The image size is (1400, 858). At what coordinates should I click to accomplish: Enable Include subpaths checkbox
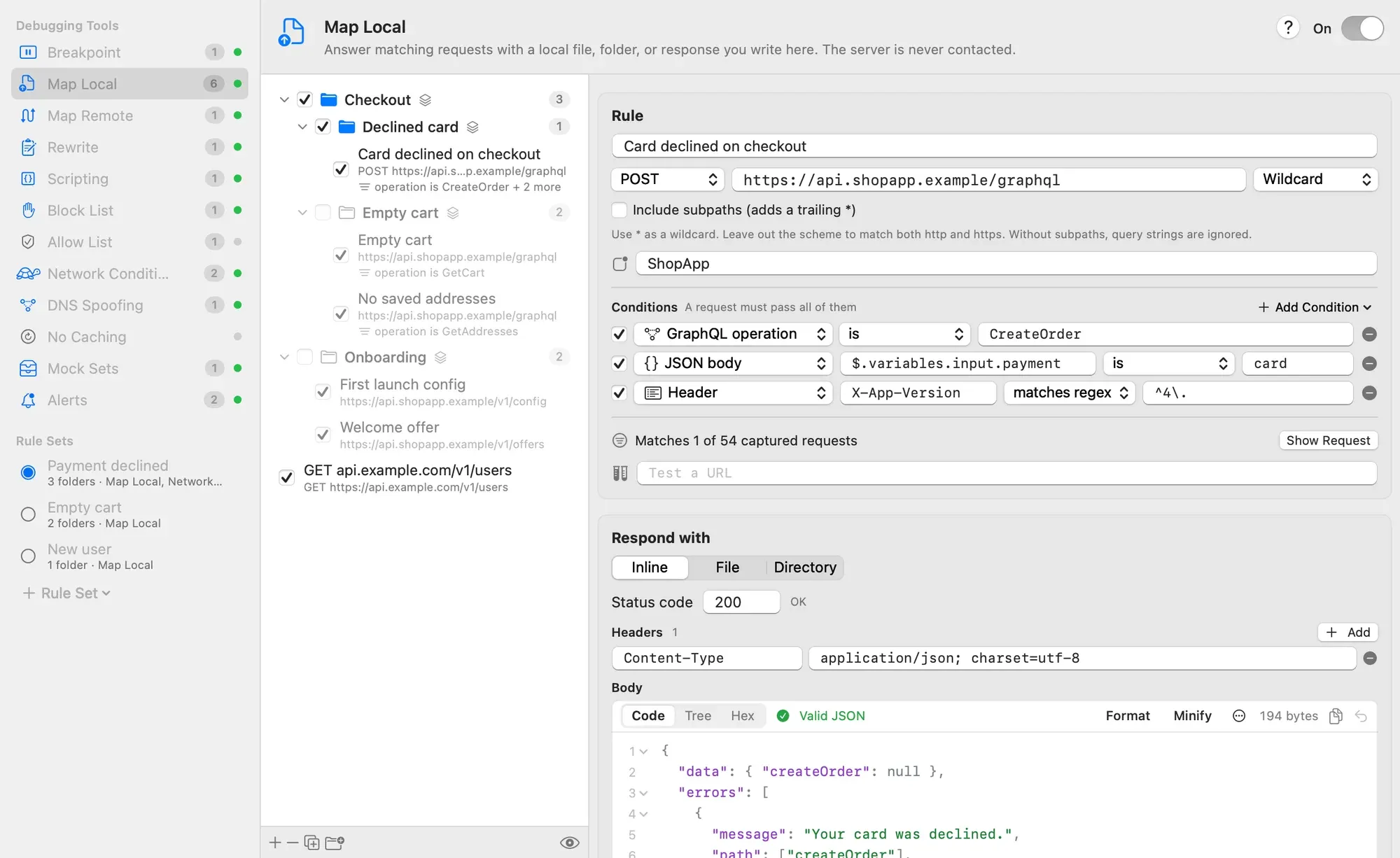pyautogui.click(x=619, y=210)
